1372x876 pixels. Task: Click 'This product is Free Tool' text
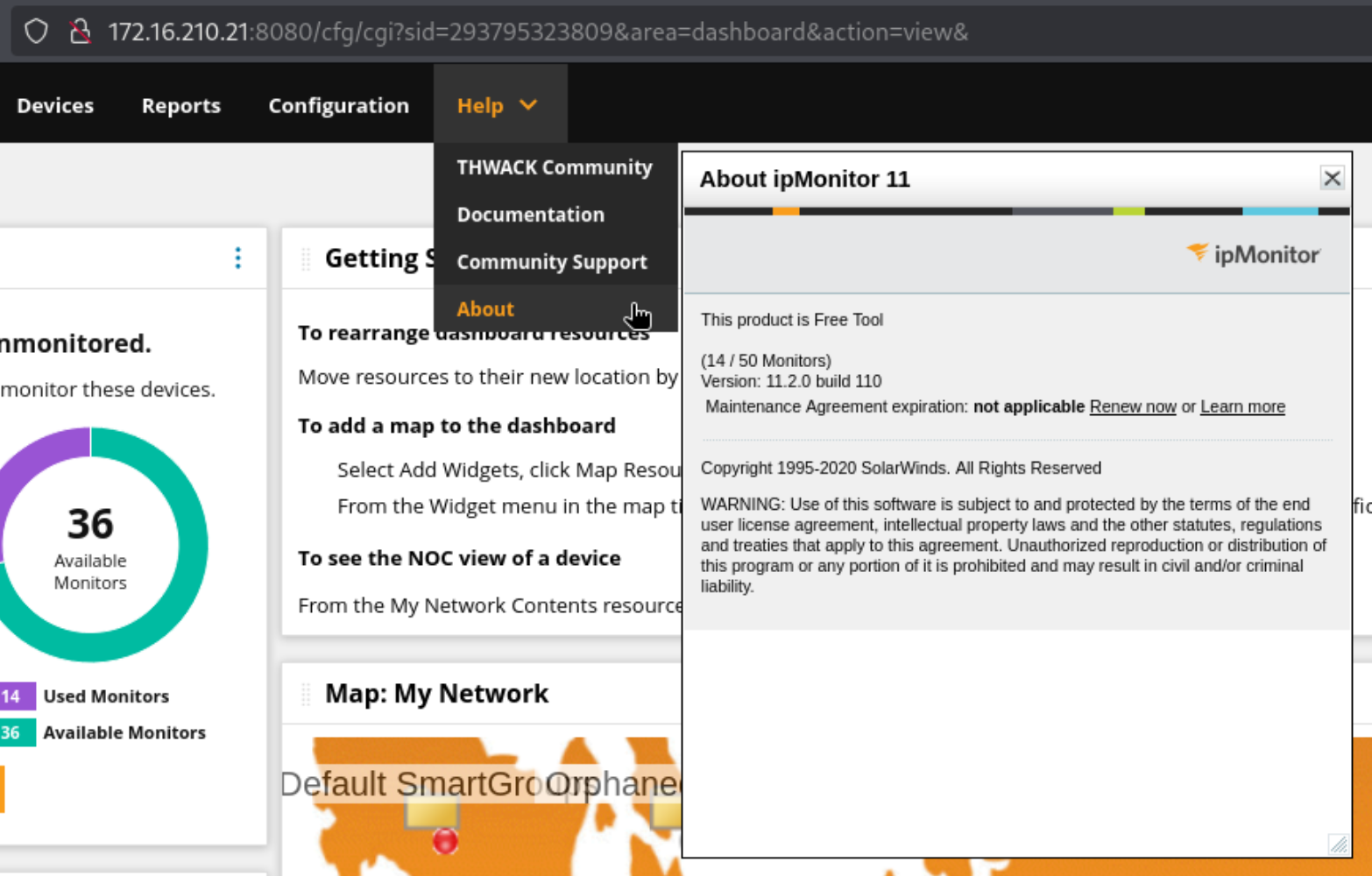pos(792,320)
